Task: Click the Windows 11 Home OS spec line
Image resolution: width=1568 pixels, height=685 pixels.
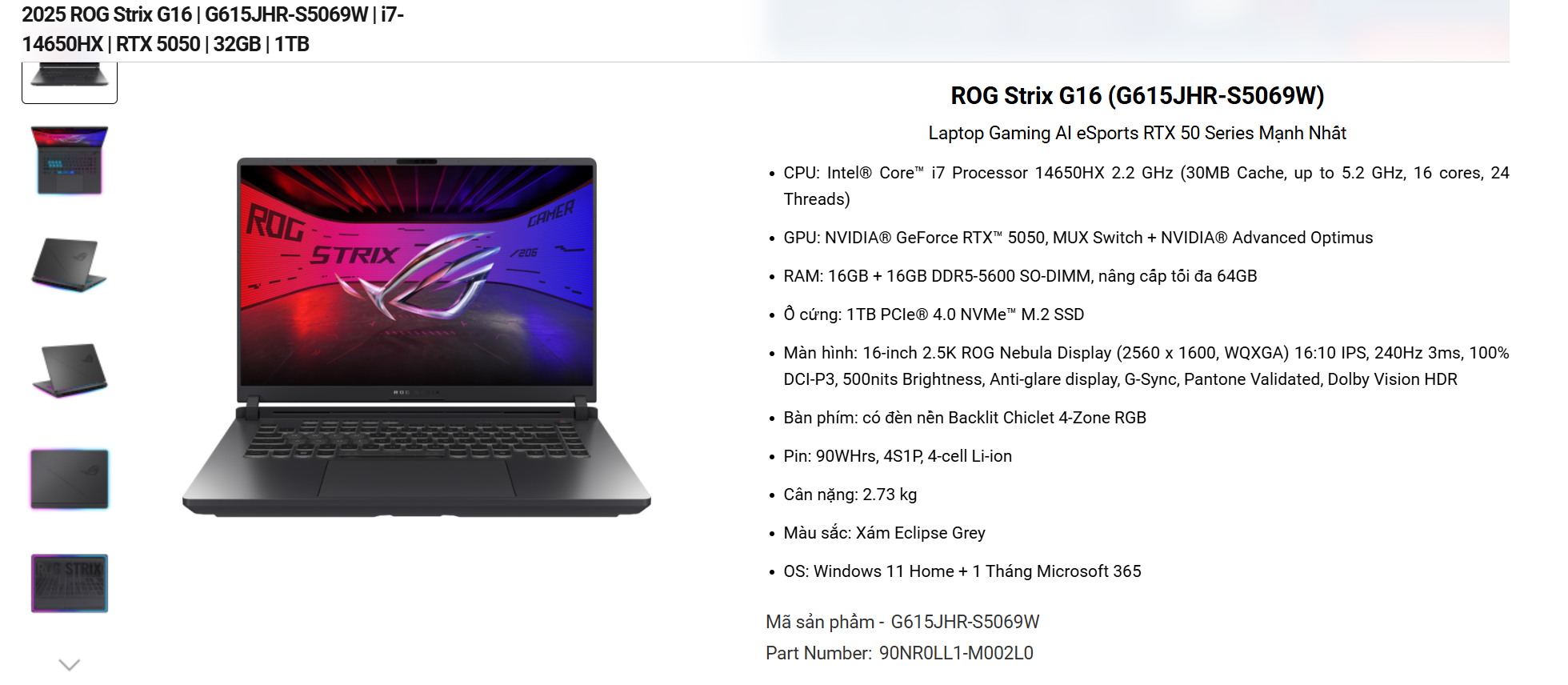Action: point(962,571)
